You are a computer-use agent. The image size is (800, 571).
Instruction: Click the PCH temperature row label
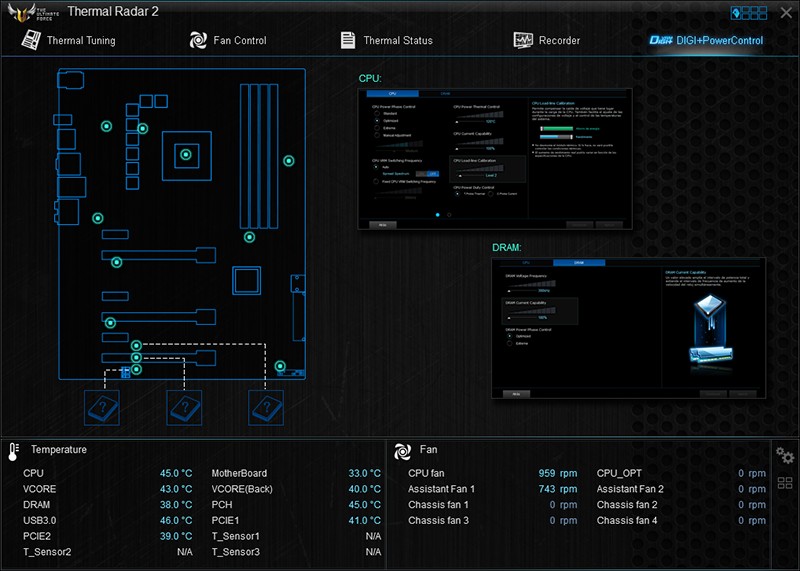(221, 505)
